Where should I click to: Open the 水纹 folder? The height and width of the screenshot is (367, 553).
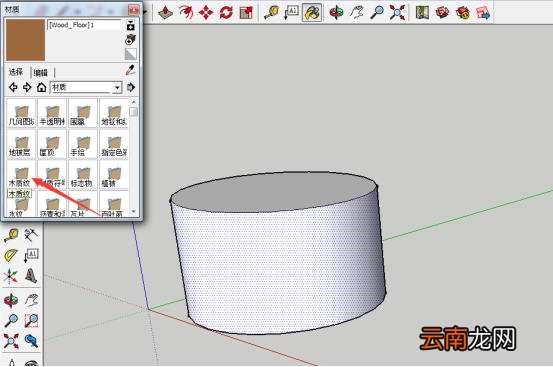[x=21, y=206]
